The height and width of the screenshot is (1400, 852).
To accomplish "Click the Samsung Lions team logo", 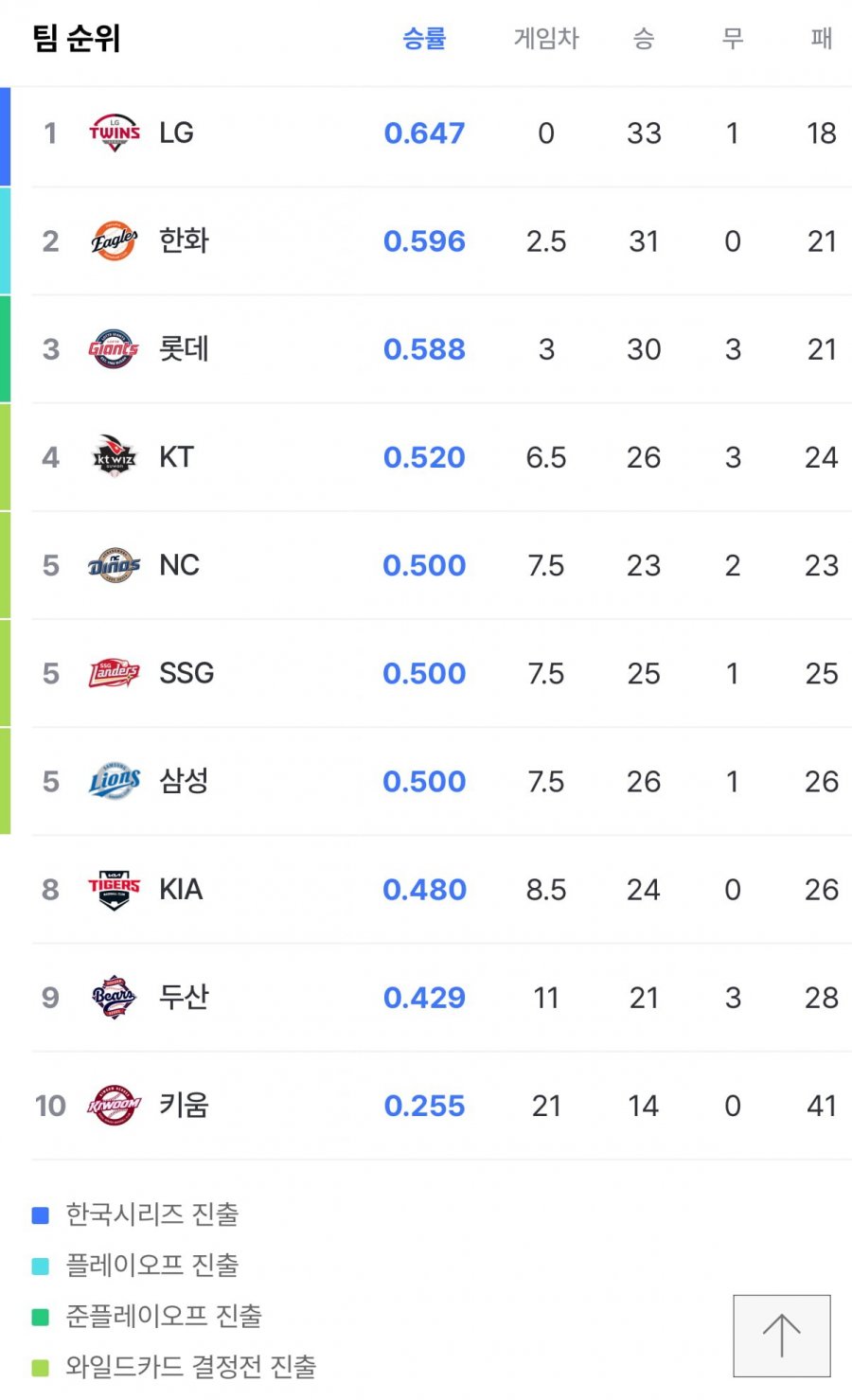I will click(x=115, y=781).
